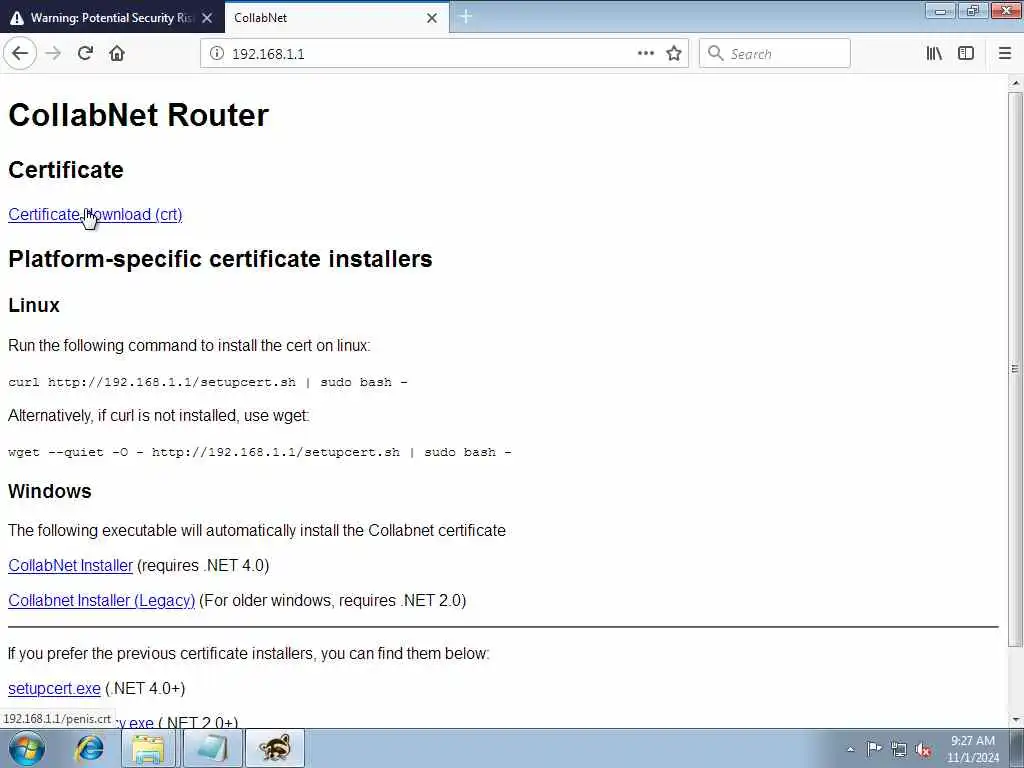Screen dimensions: 1024x768
Task: Focus the Search box
Action: 775,53
